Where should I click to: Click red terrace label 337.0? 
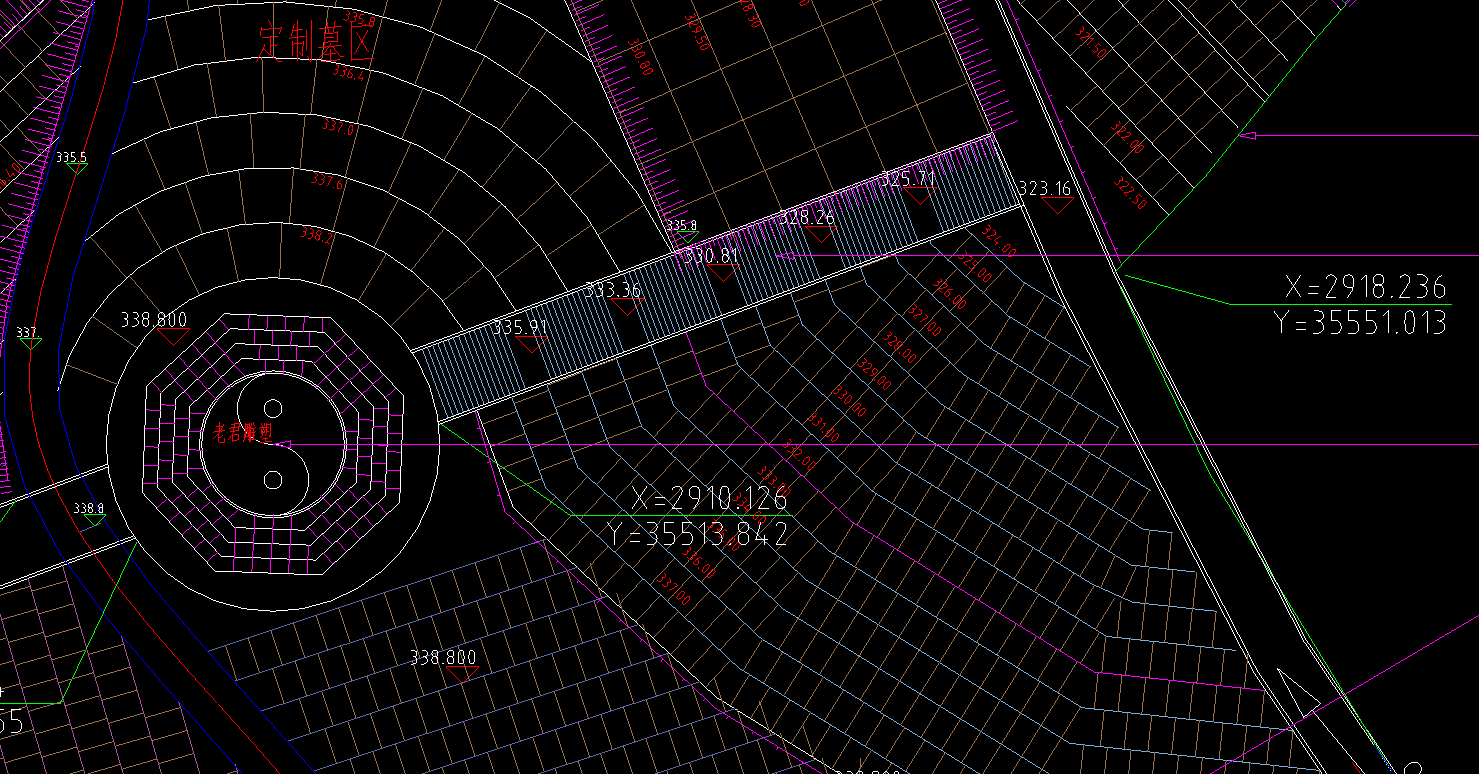338,127
